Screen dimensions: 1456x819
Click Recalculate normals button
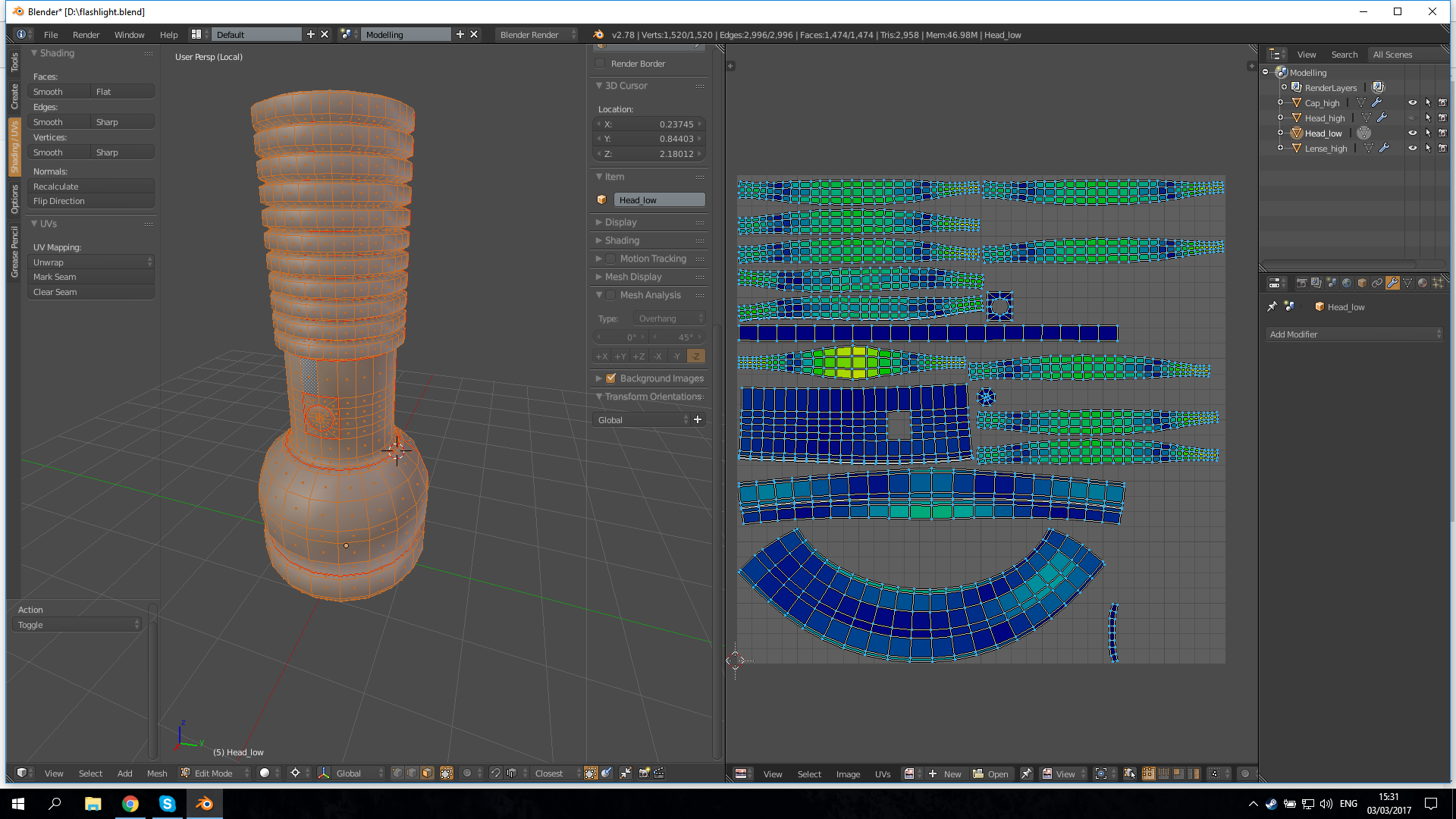point(91,187)
